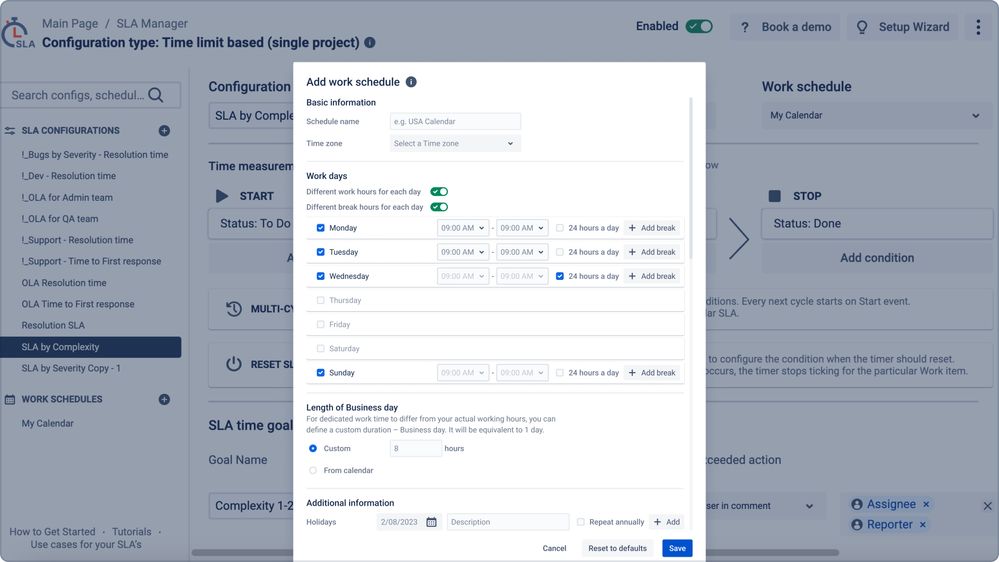Open Monday start time dropdown

(x=463, y=228)
